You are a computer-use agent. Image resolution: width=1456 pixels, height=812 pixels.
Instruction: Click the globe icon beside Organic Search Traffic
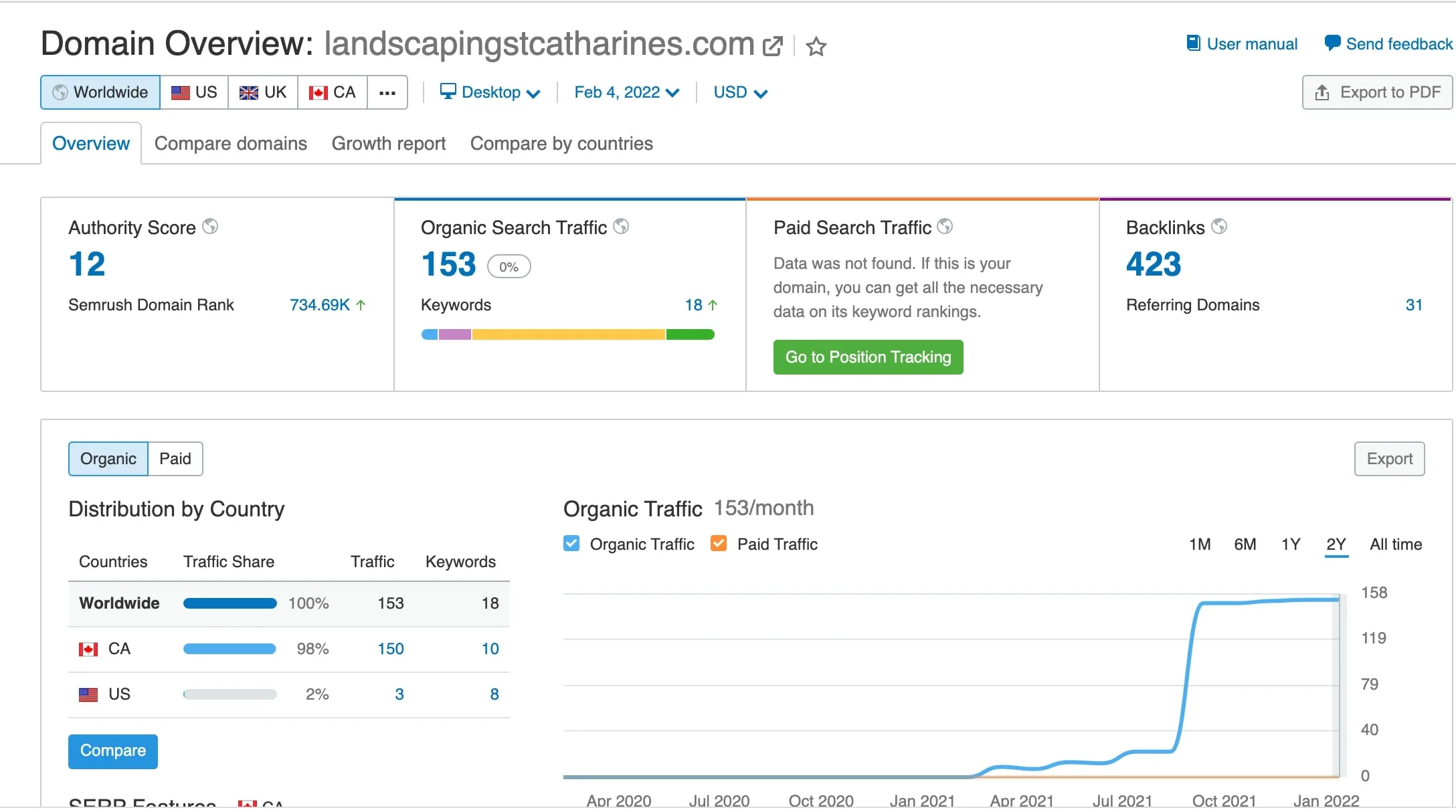click(x=621, y=227)
